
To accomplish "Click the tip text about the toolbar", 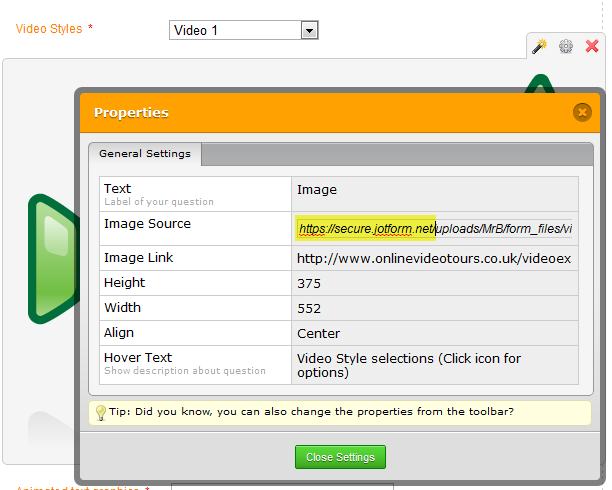I will (x=311, y=411).
